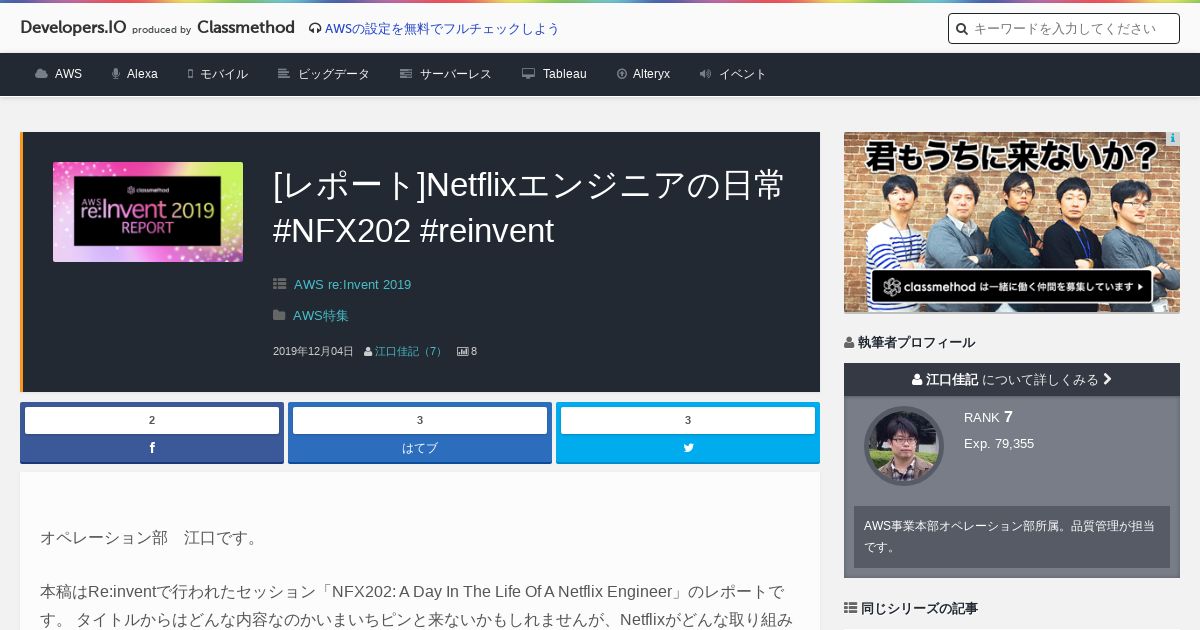The height and width of the screenshot is (630, 1200).
Task: Click the Twitter share count 3
Action: click(688, 420)
